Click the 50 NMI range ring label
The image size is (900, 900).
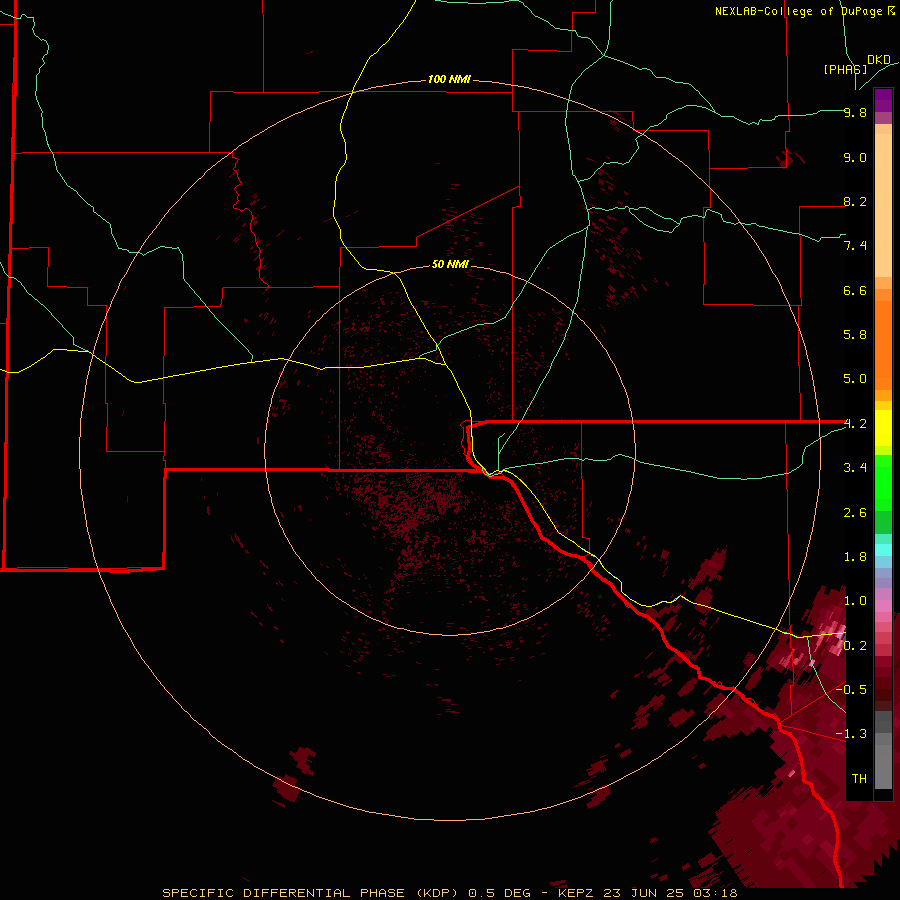450,264
